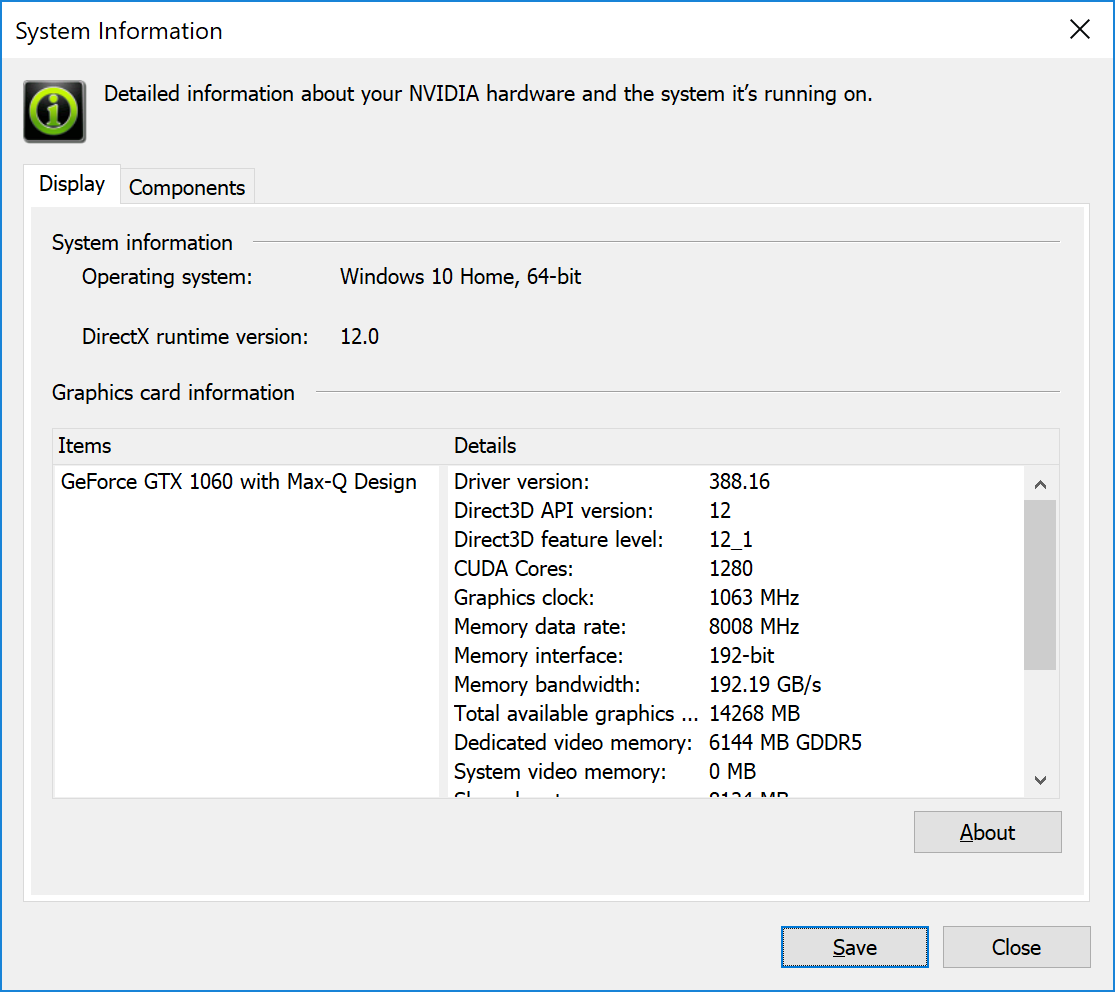Select the Direct3D API version row
The image size is (1115, 992).
[x=736, y=511]
